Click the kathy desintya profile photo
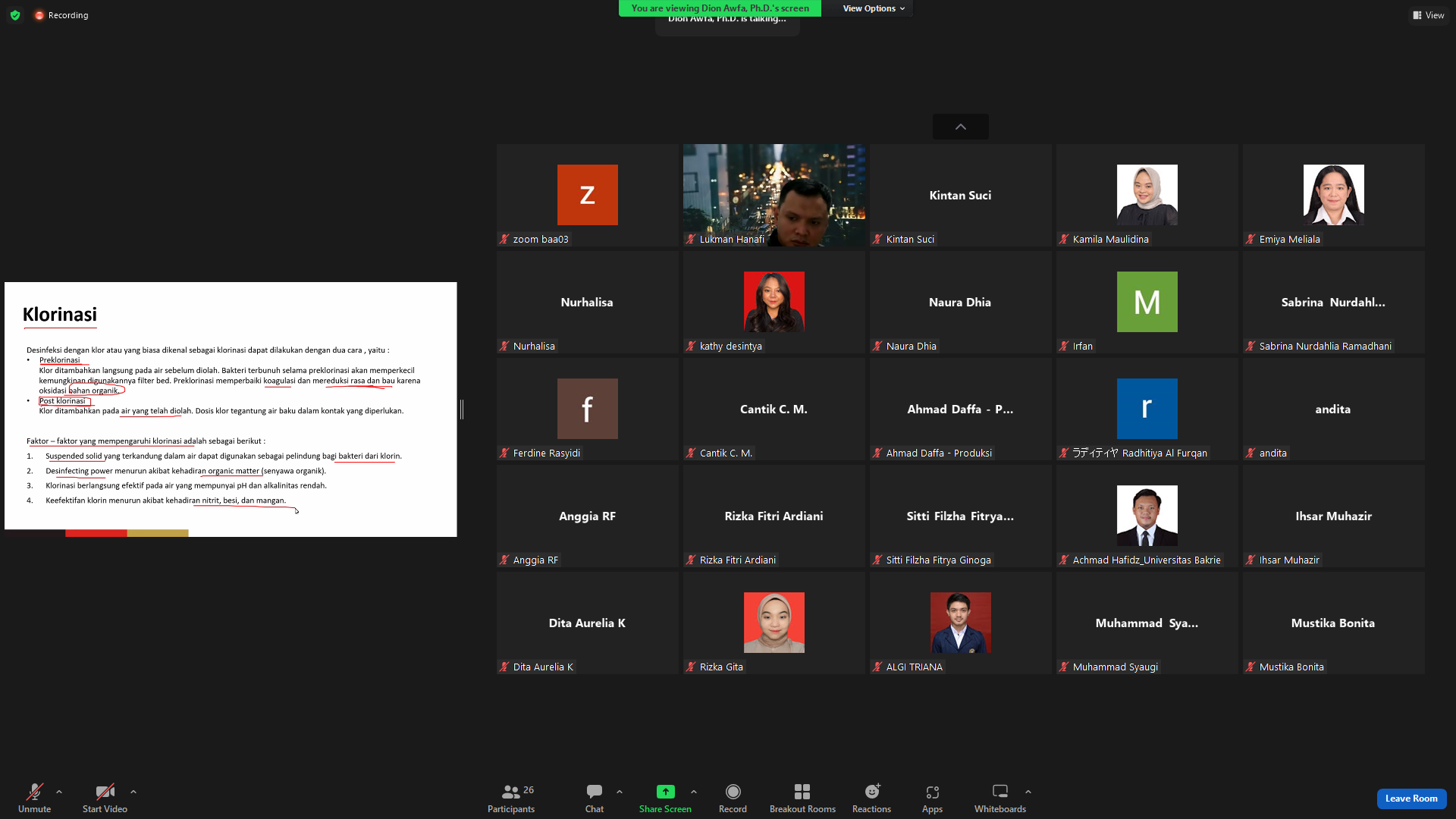This screenshot has width=1456, height=819. (x=774, y=302)
